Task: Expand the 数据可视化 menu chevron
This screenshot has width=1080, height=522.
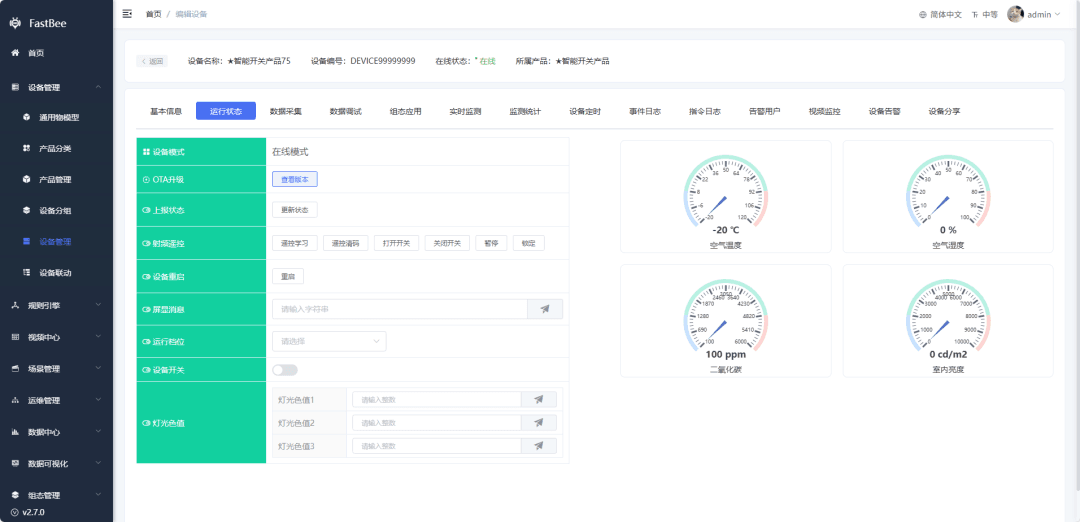Action: click(x=98, y=463)
